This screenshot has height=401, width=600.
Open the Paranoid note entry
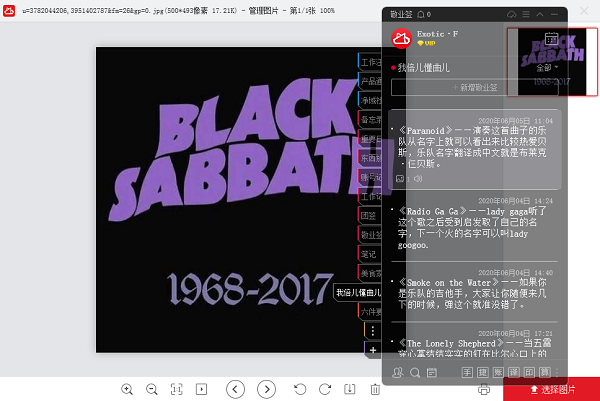[x=475, y=149]
